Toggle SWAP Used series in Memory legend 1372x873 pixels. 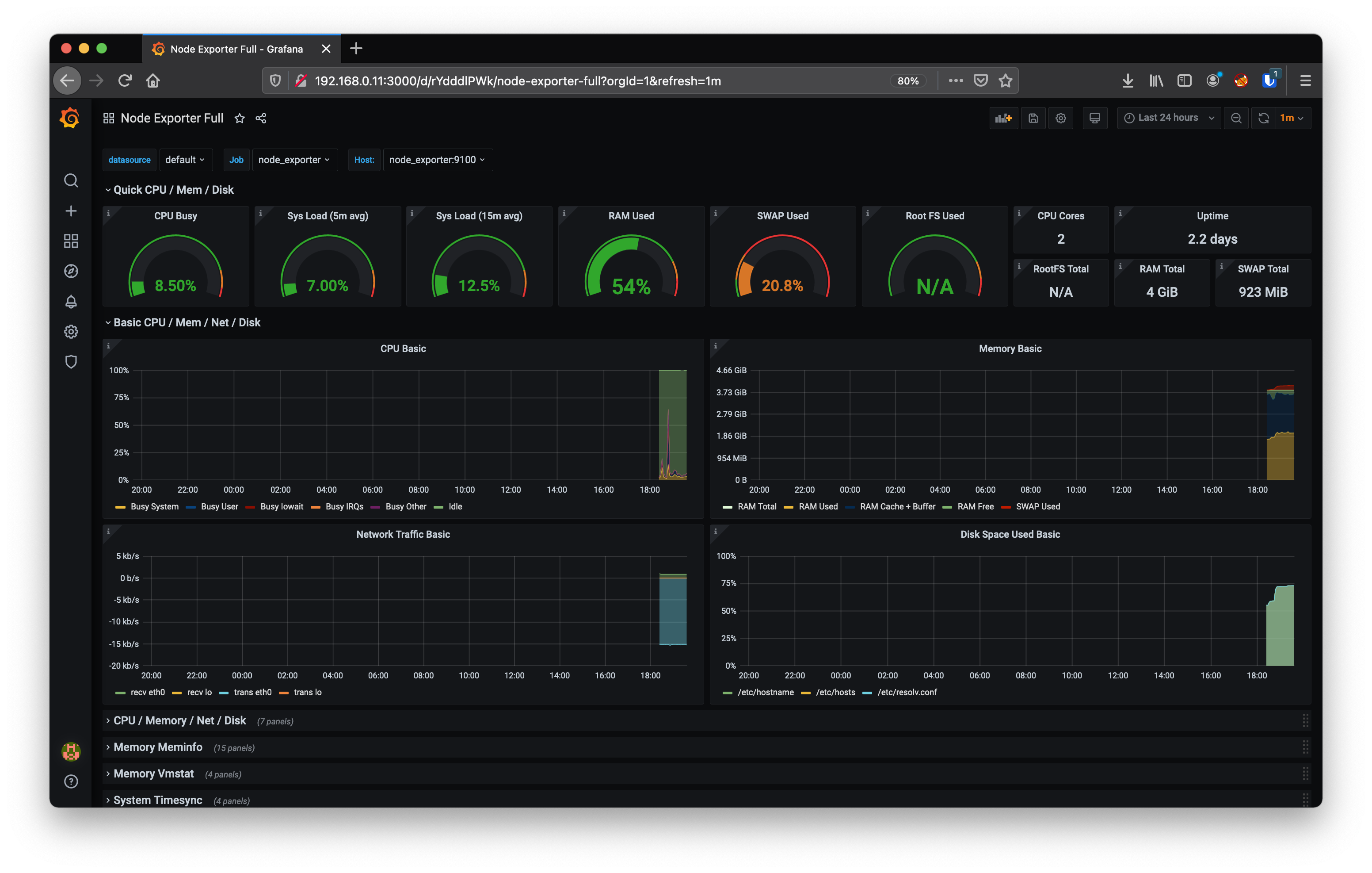click(1037, 506)
